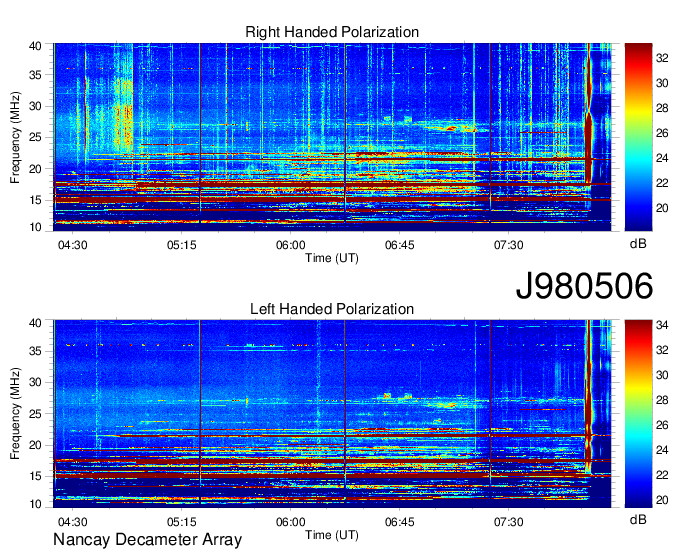Screen dimensions: 680x552
Task: Click the 15 MHz tick of right-handed plot
Action: [x=35, y=200]
